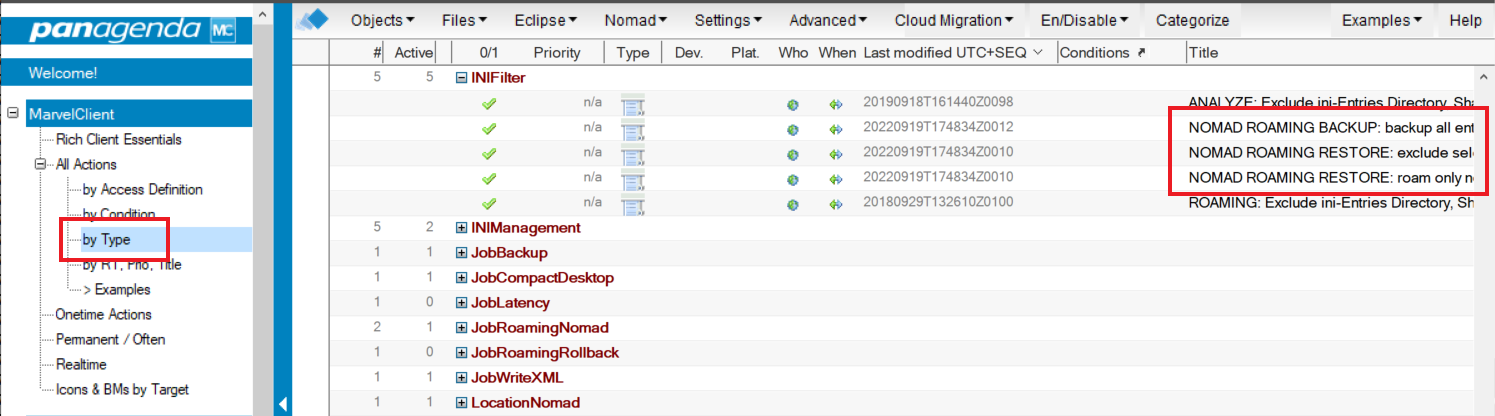1495x416 pixels.
Task: Expand the JobLatency category
Action: tap(461, 303)
